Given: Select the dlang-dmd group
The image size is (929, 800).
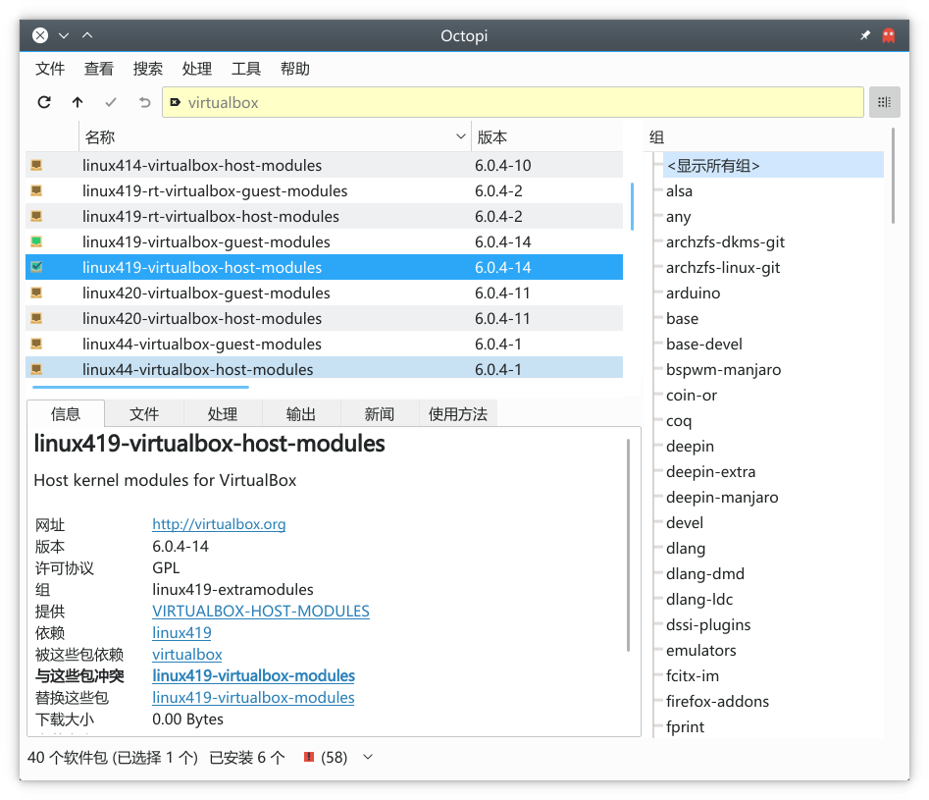Looking at the screenshot, I should tap(705, 573).
